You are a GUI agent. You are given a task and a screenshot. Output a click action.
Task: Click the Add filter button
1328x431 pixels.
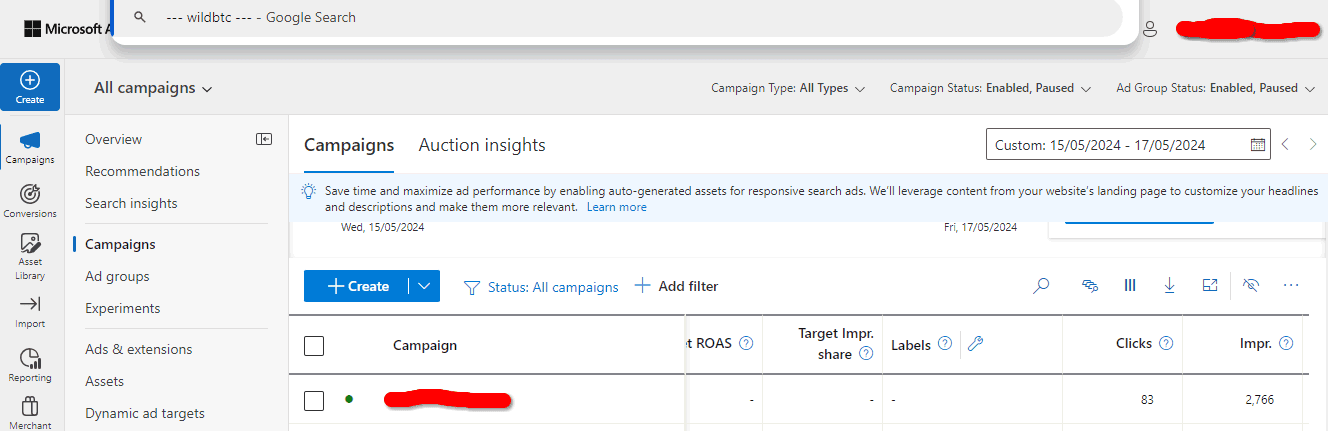(x=676, y=286)
